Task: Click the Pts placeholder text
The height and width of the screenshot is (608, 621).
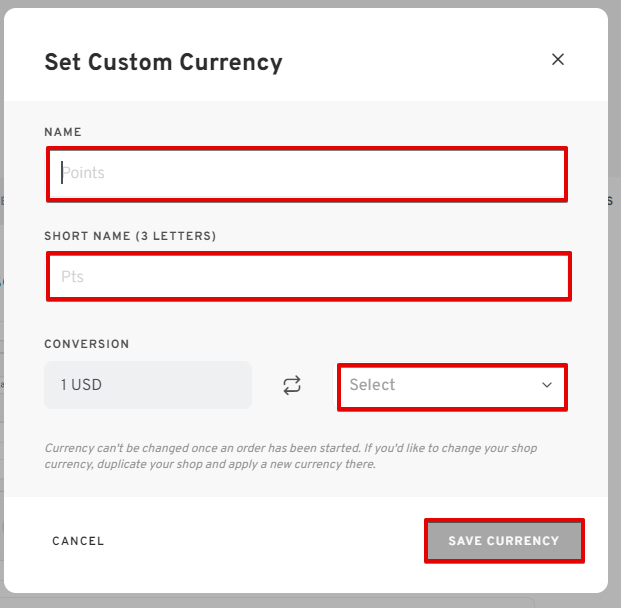Action: pos(72,276)
